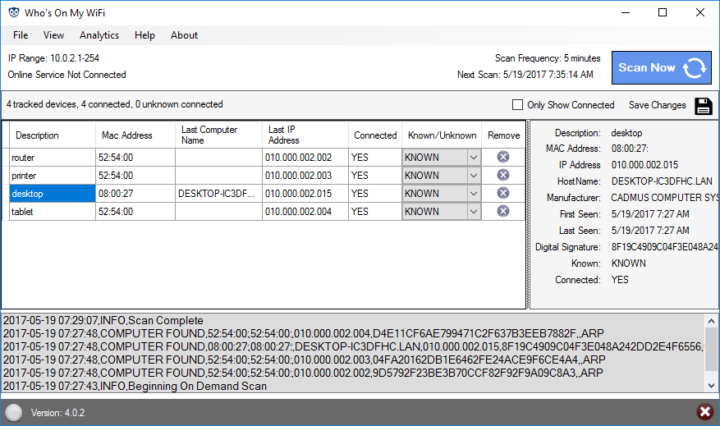Click the remove icon for desktop row
The image size is (720, 426).
tap(503, 193)
